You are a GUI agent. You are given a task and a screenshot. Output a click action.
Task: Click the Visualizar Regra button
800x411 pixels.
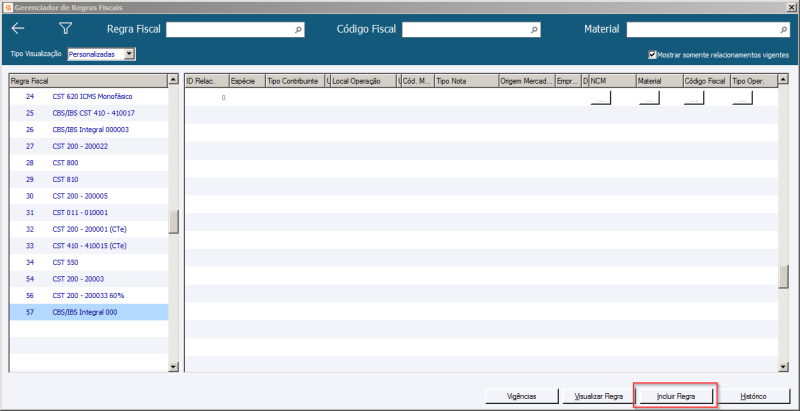tap(598, 396)
